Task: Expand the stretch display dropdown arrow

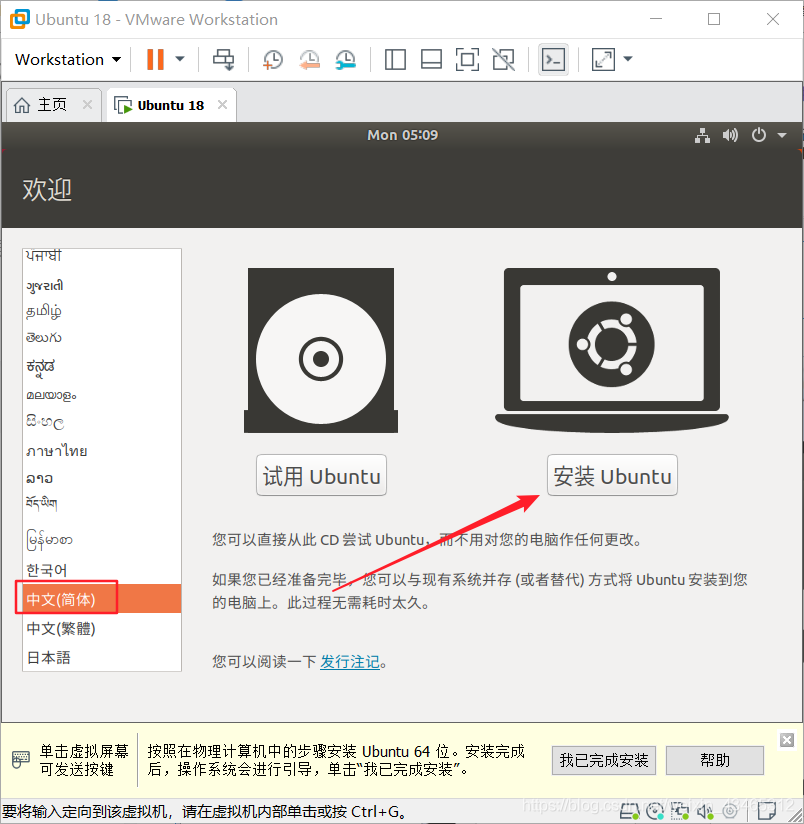Action: click(x=628, y=59)
